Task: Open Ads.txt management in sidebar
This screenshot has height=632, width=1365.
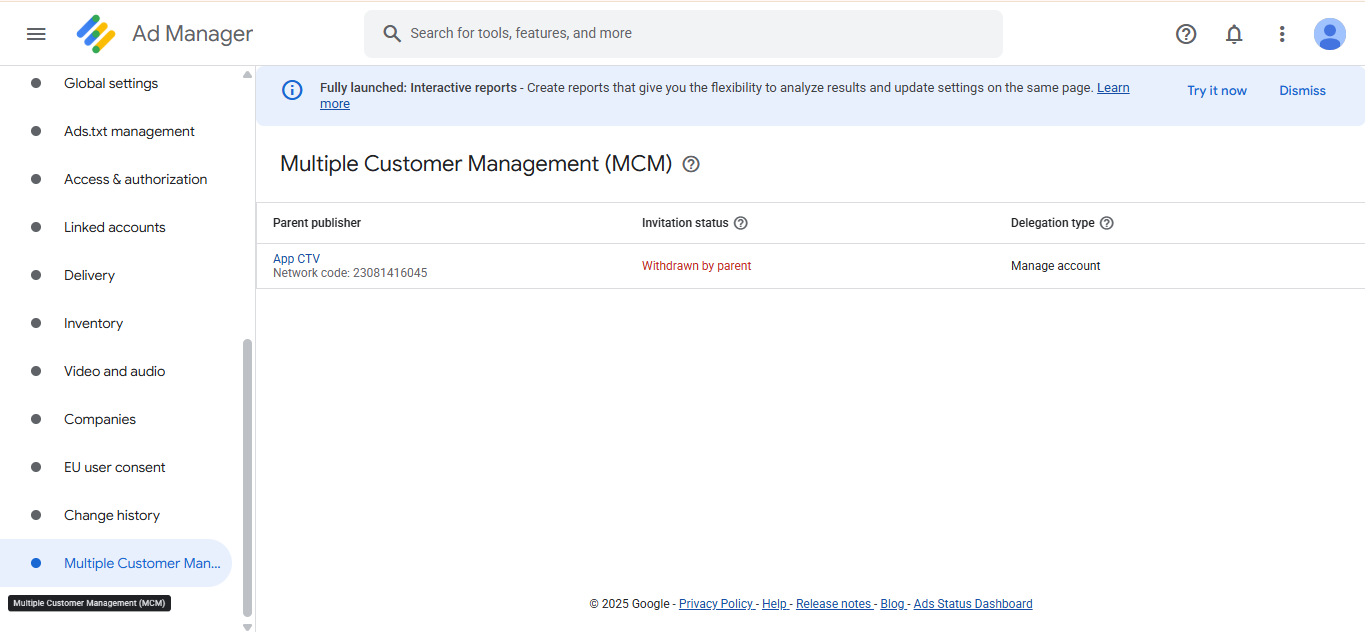Action: (x=129, y=131)
